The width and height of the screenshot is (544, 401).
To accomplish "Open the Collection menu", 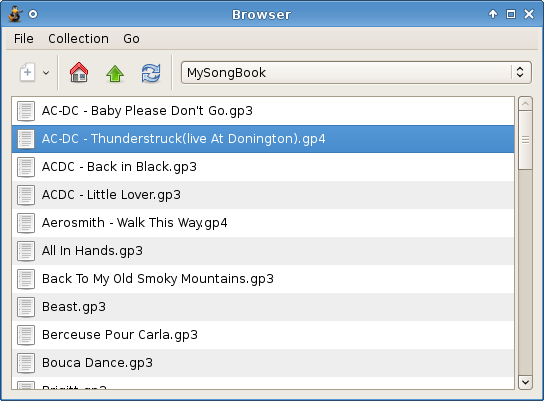I will tap(78, 39).
